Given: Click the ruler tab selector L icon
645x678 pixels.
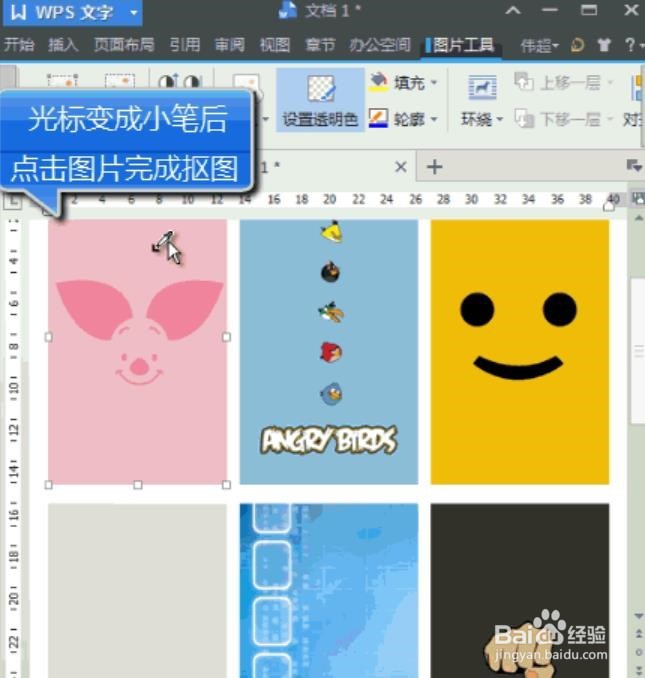Looking at the screenshot, I should [13, 201].
